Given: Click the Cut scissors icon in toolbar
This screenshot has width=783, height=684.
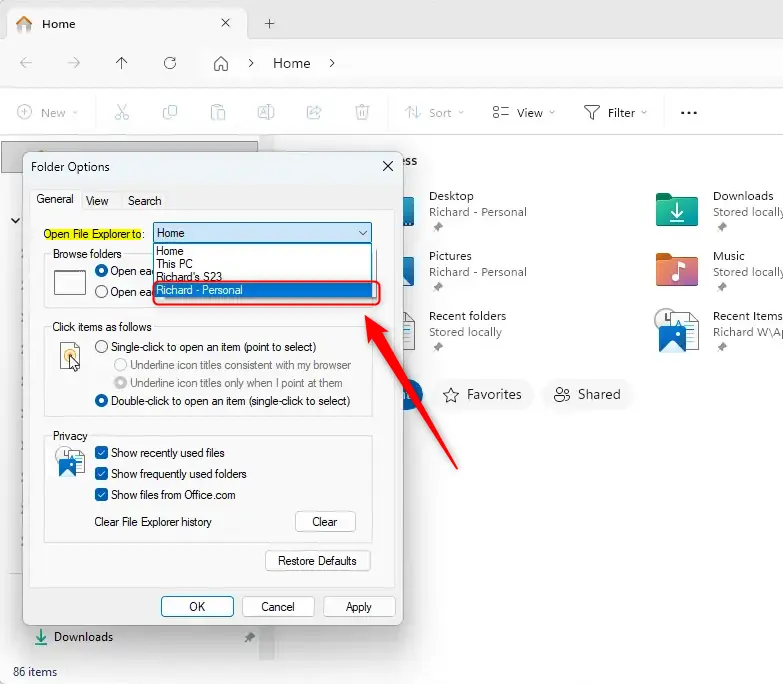Looking at the screenshot, I should point(121,112).
